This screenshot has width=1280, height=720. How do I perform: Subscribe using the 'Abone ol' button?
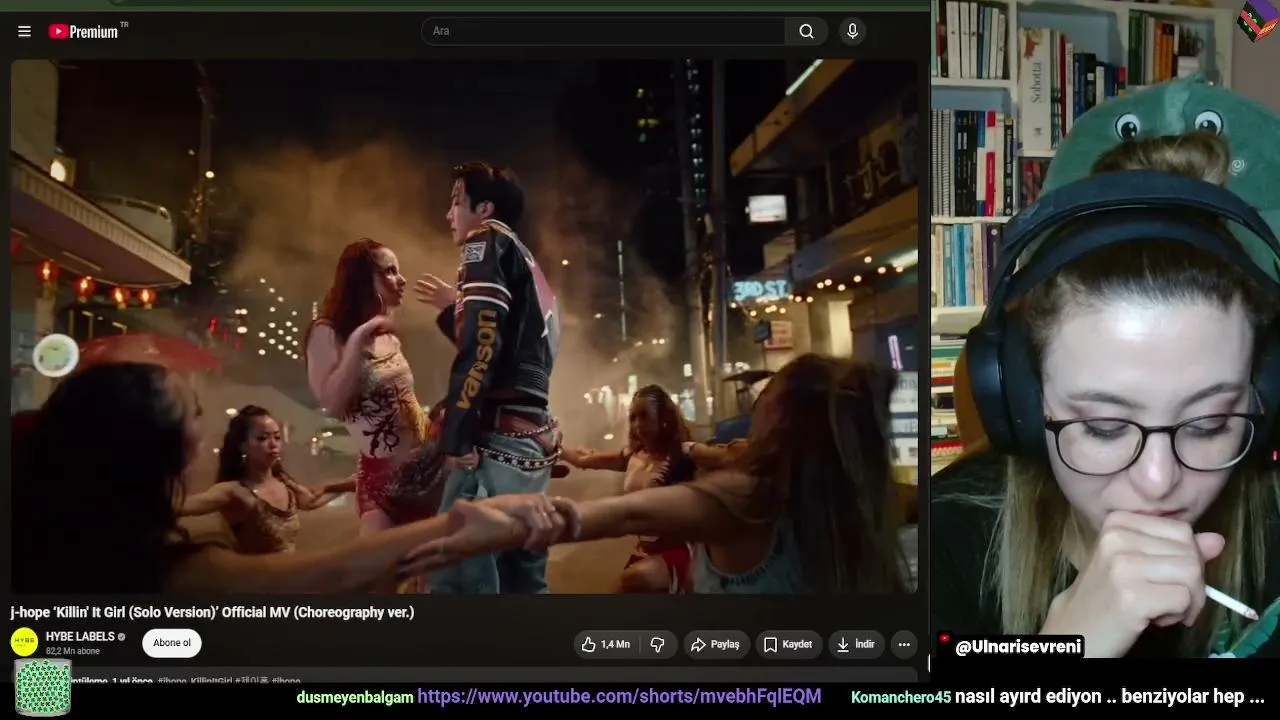tap(172, 643)
